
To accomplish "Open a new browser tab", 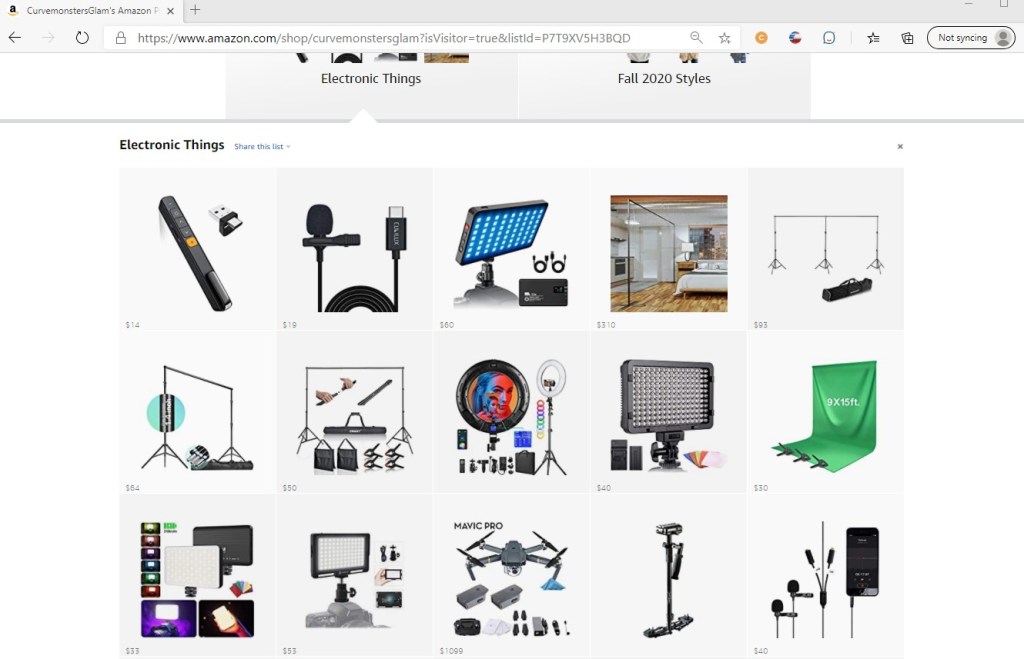I will 195,10.
